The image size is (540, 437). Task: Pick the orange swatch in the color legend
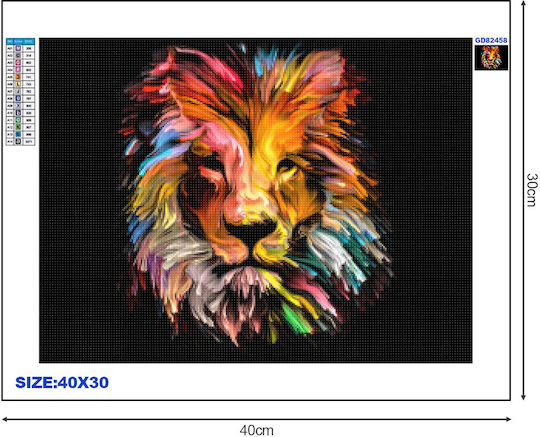(x=19, y=77)
